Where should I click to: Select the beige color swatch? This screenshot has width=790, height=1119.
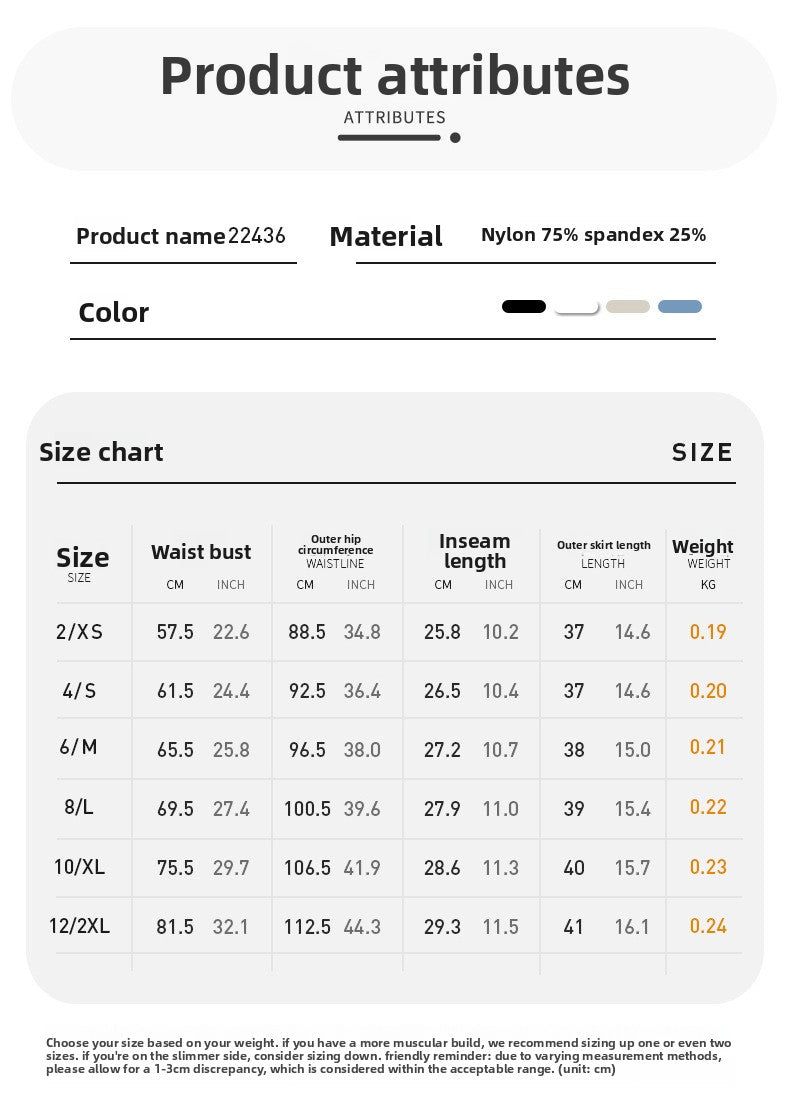coord(628,306)
